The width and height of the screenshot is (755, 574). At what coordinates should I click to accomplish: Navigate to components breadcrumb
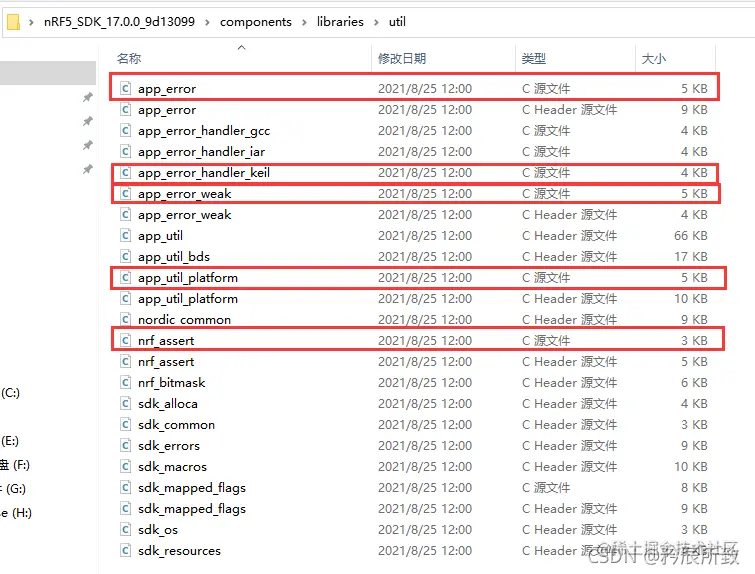(x=256, y=22)
